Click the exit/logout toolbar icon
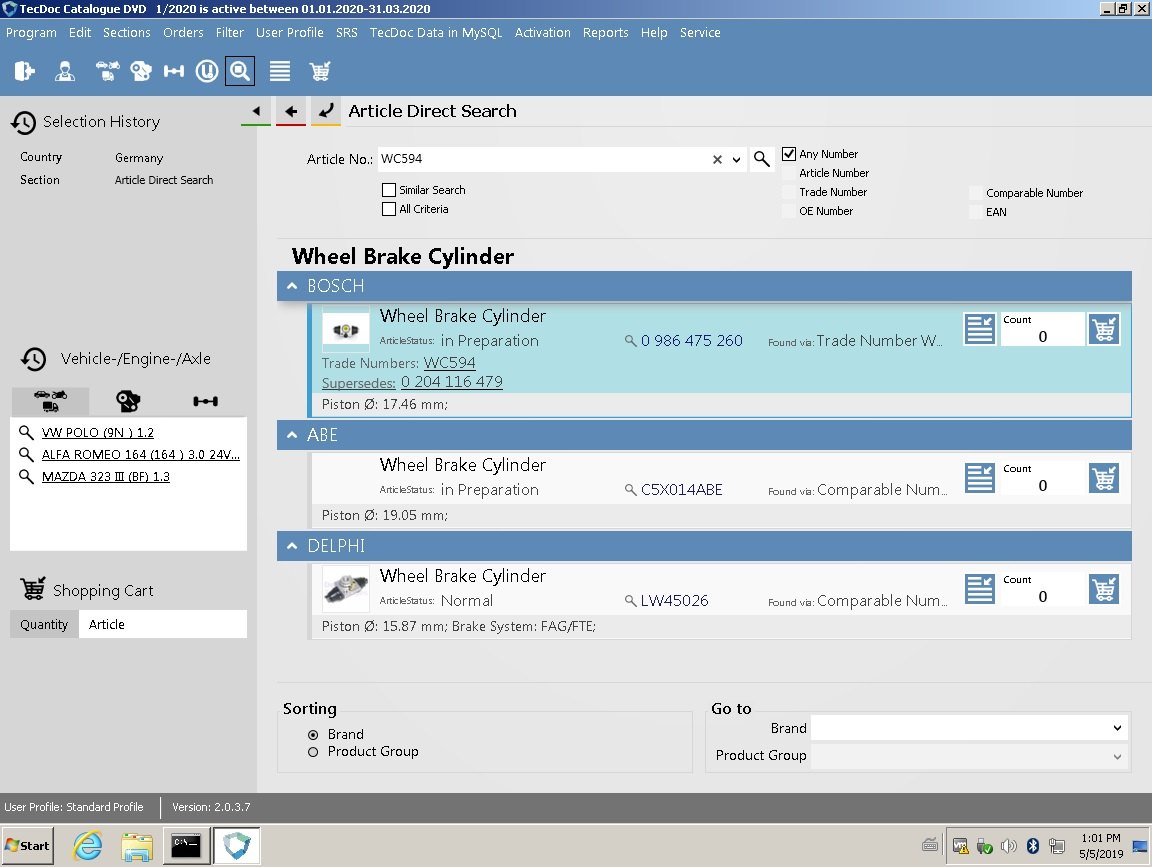The image size is (1152, 867). 24,71
